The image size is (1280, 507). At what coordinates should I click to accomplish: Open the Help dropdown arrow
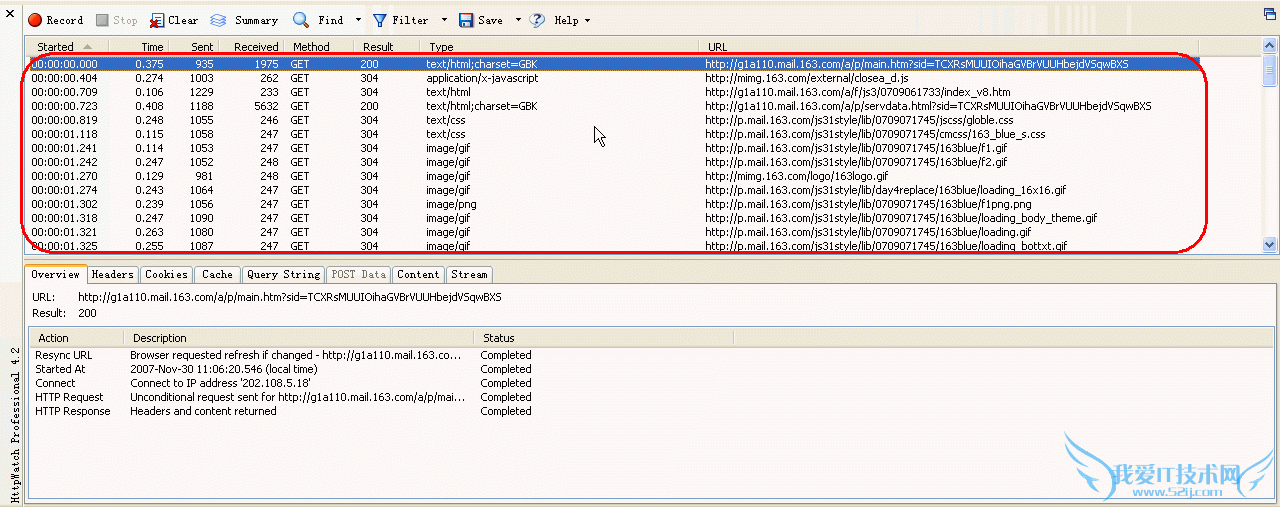tap(587, 20)
